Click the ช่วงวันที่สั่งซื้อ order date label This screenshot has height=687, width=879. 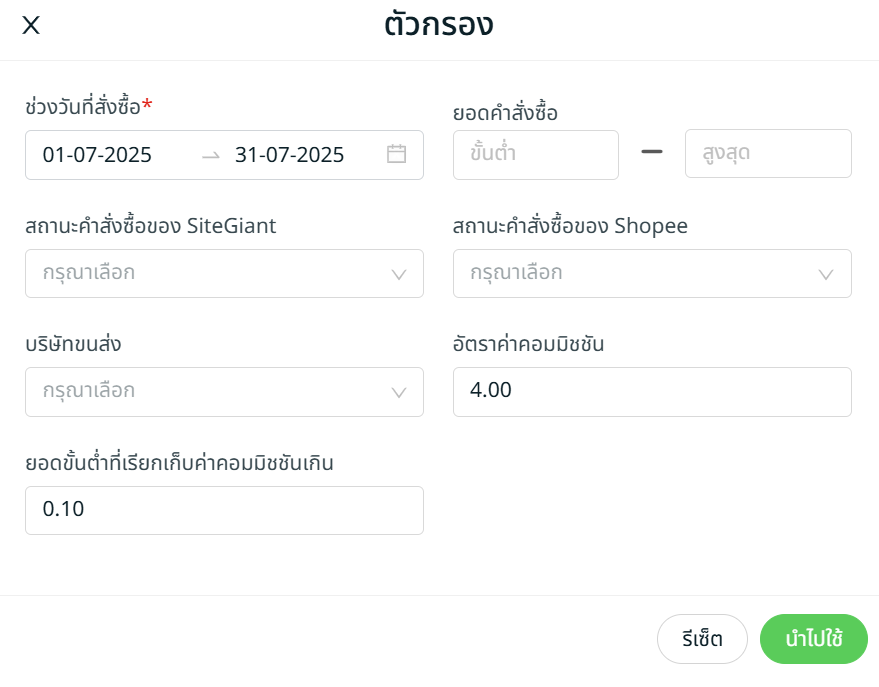[83, 106]
